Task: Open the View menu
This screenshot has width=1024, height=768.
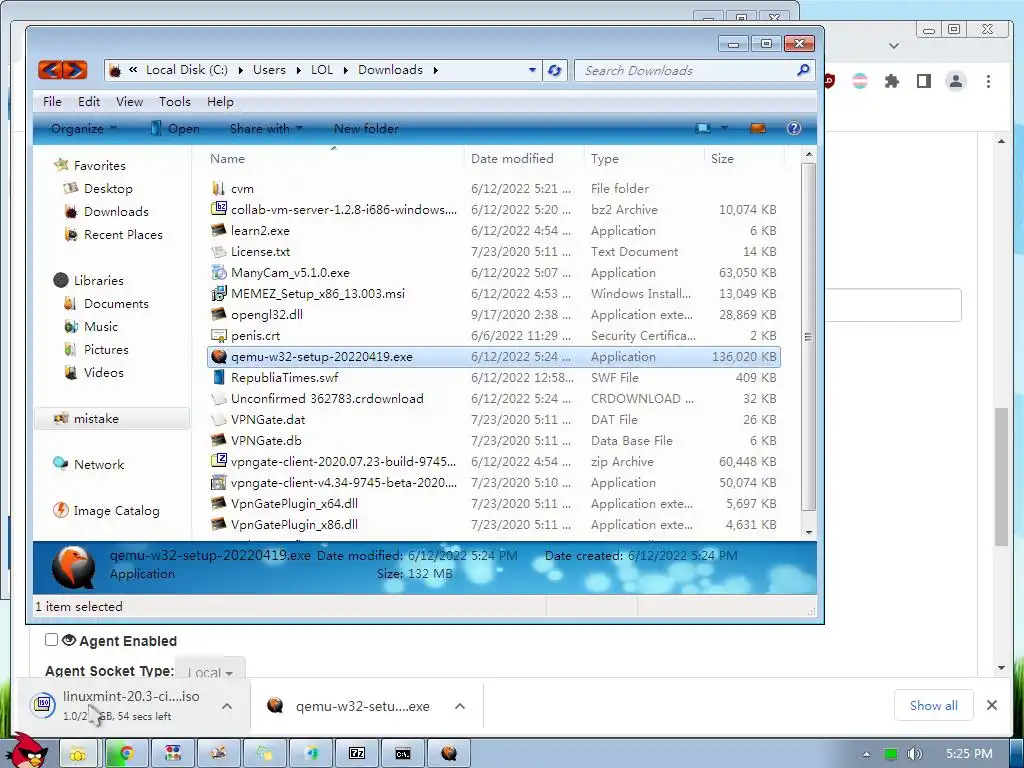Action: coord(129,102)
